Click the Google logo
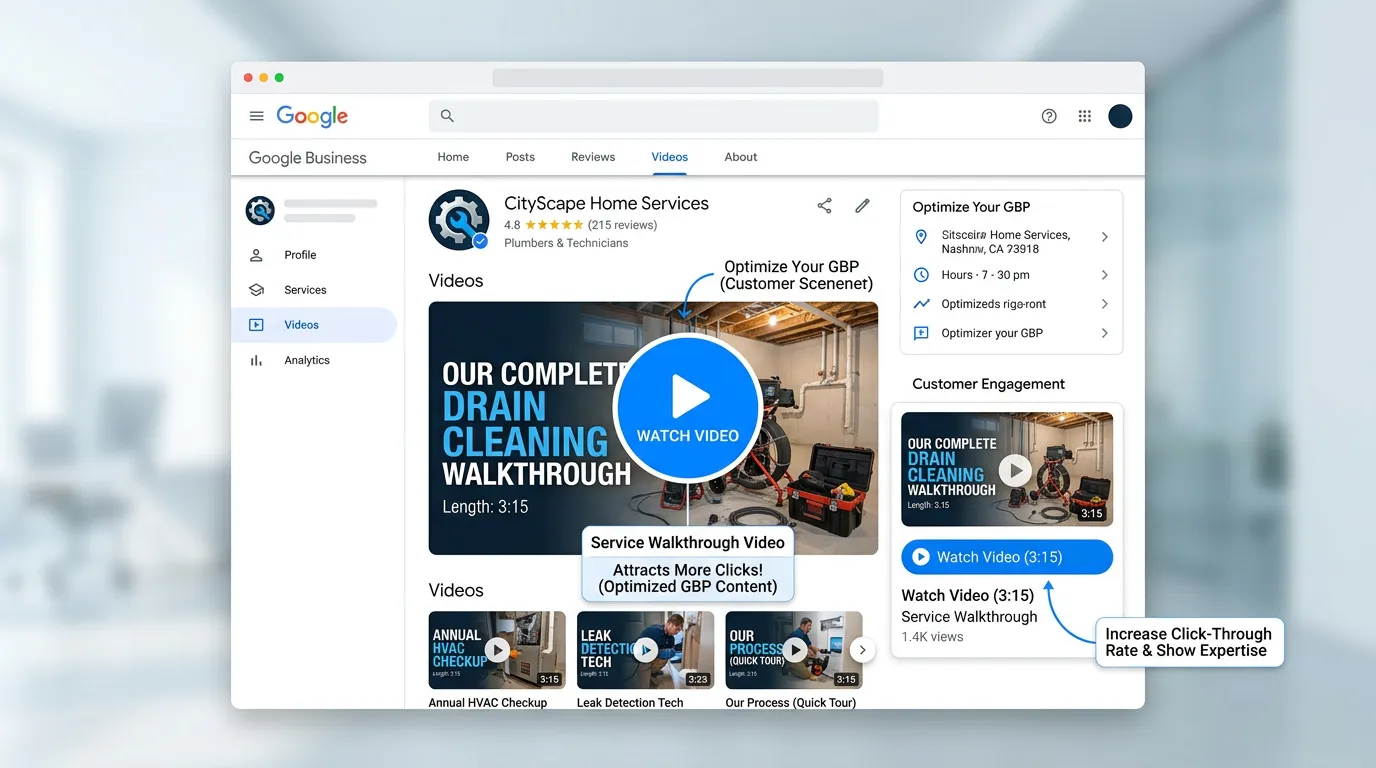 [312, 116]
